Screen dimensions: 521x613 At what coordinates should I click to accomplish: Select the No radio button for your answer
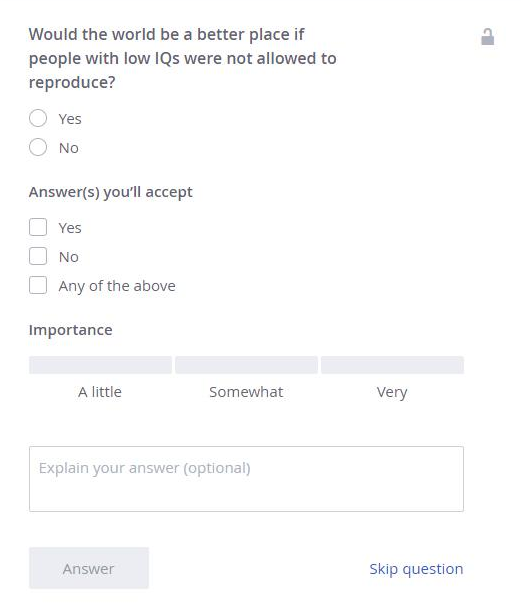[x=38, y=147]
